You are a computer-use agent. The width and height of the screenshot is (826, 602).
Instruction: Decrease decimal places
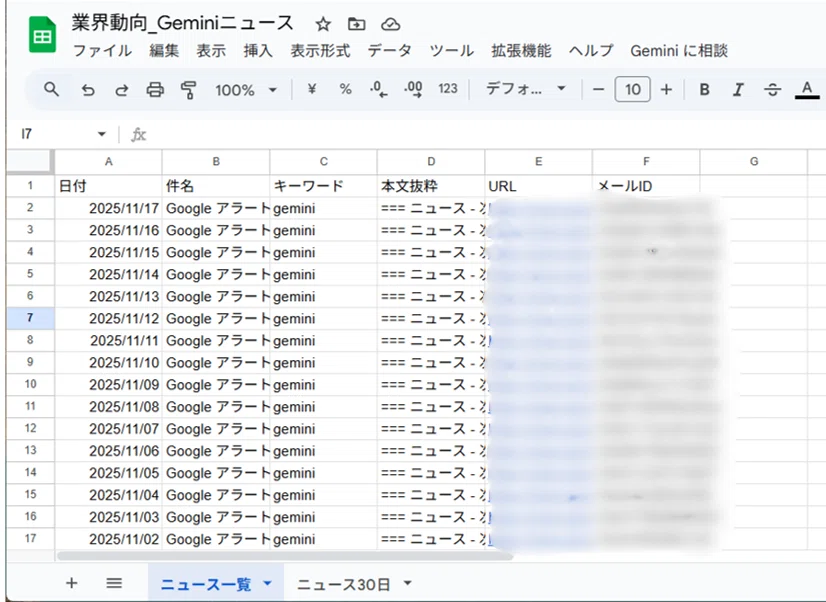[379, 89]
